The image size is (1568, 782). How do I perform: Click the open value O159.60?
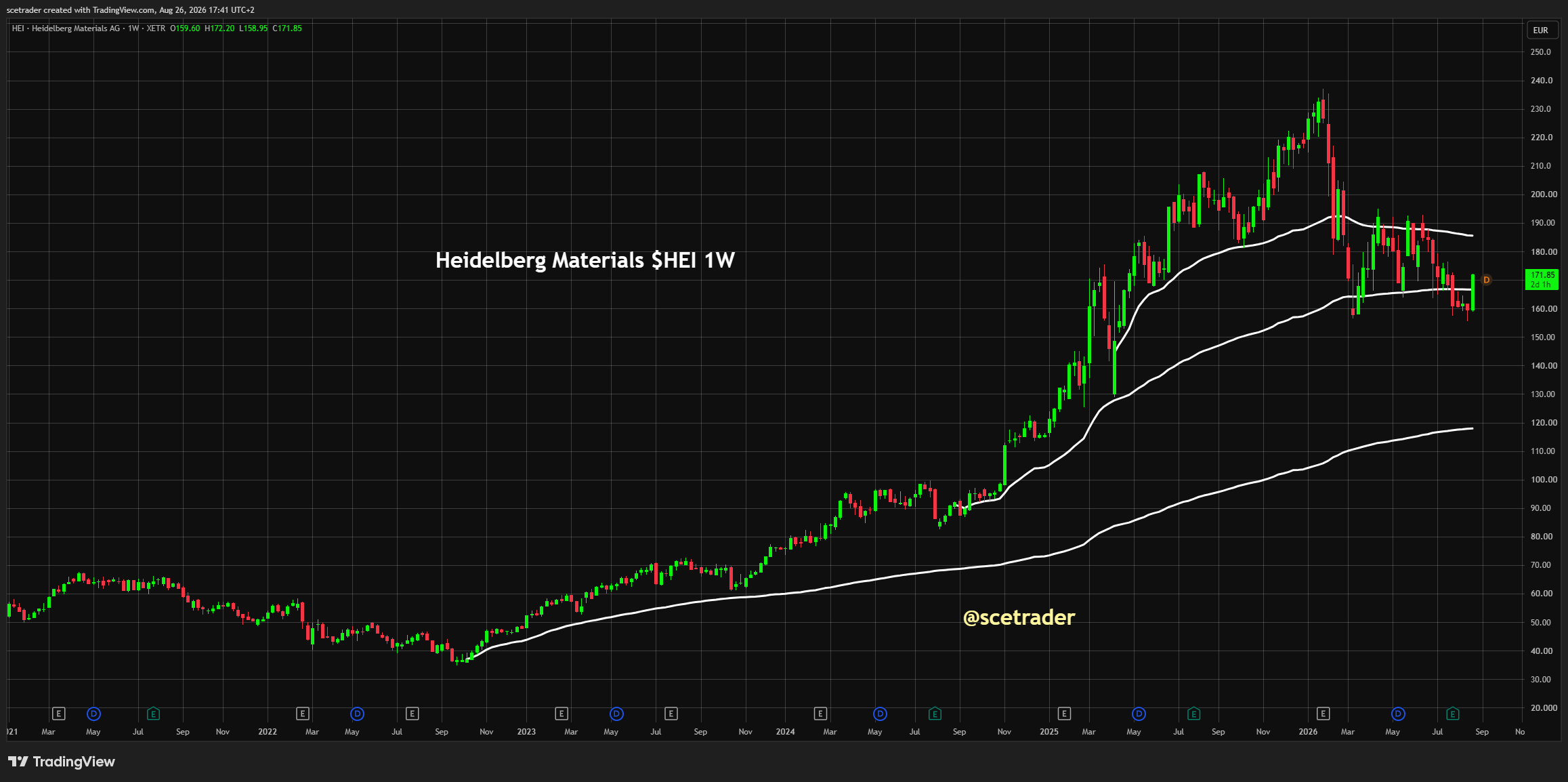pyautogui.click(x=185, y=28)
